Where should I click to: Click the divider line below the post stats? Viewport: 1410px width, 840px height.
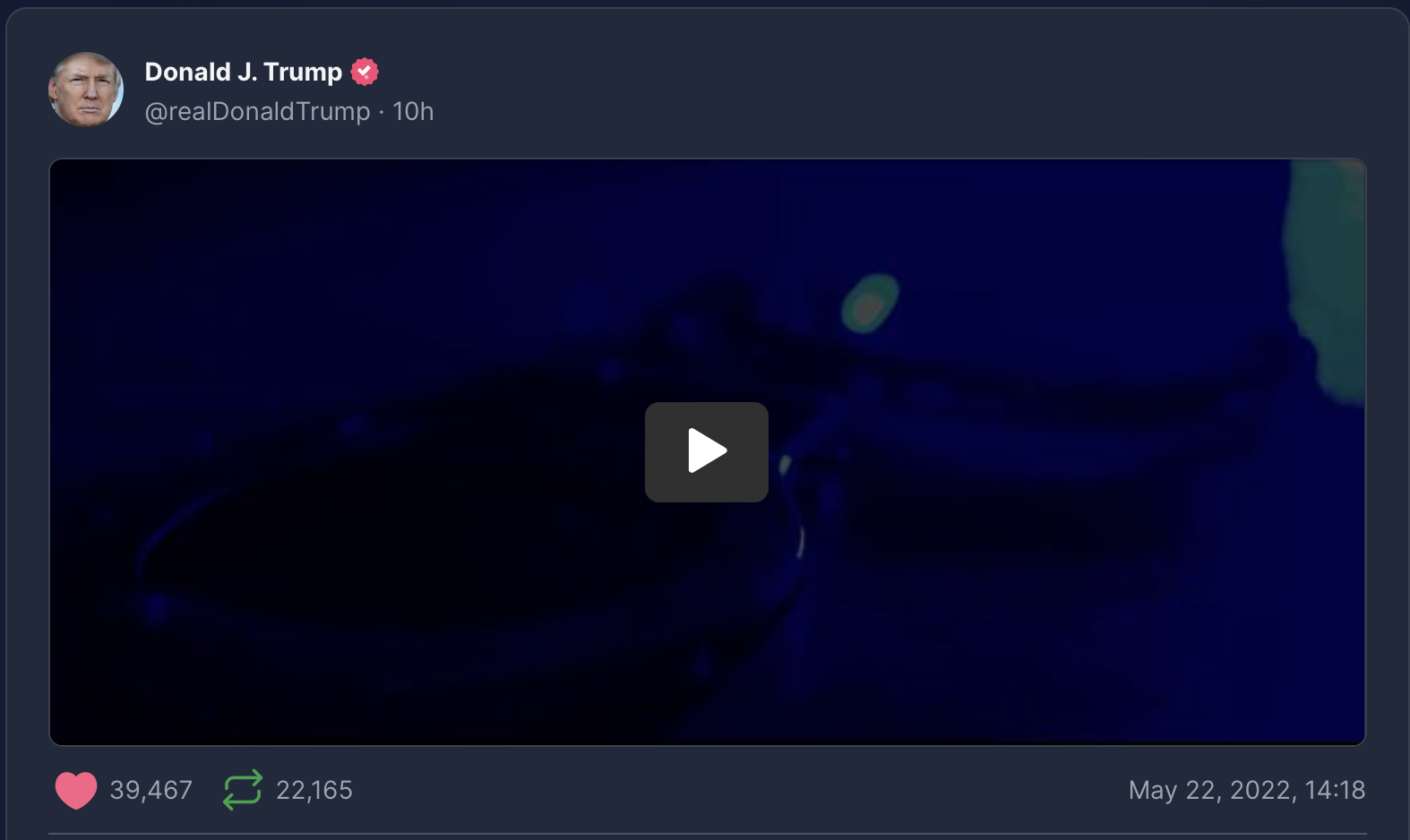pyautogui.click(x=707, y=834)
